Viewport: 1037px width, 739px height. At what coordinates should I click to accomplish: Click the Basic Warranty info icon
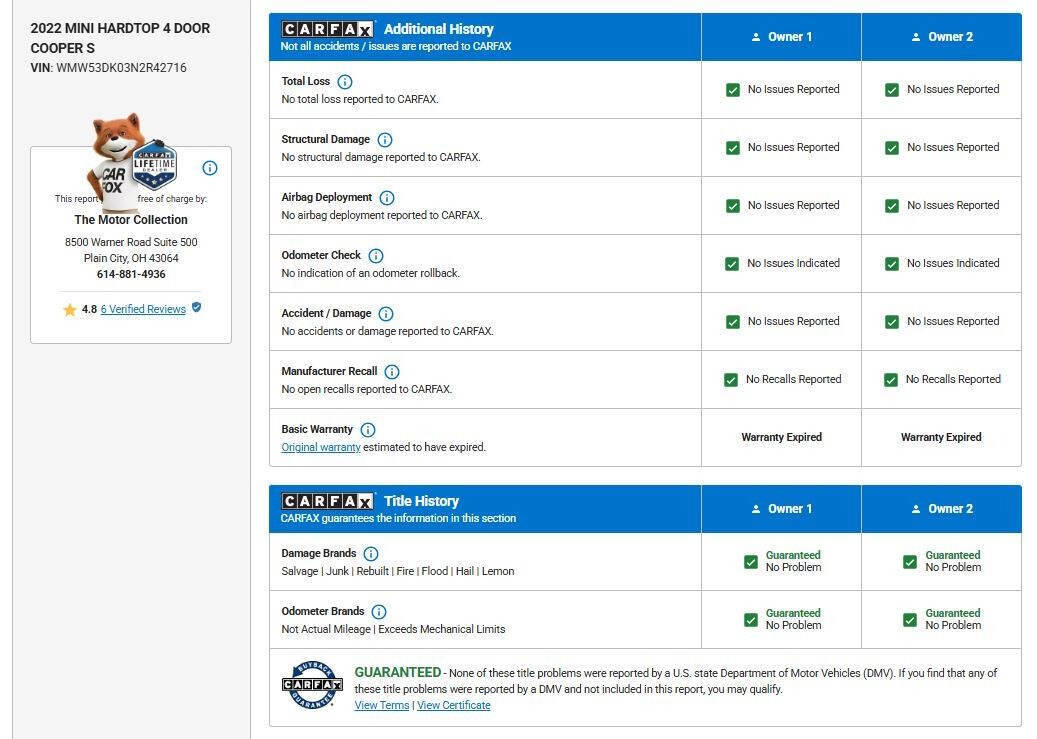click(368, 430)
